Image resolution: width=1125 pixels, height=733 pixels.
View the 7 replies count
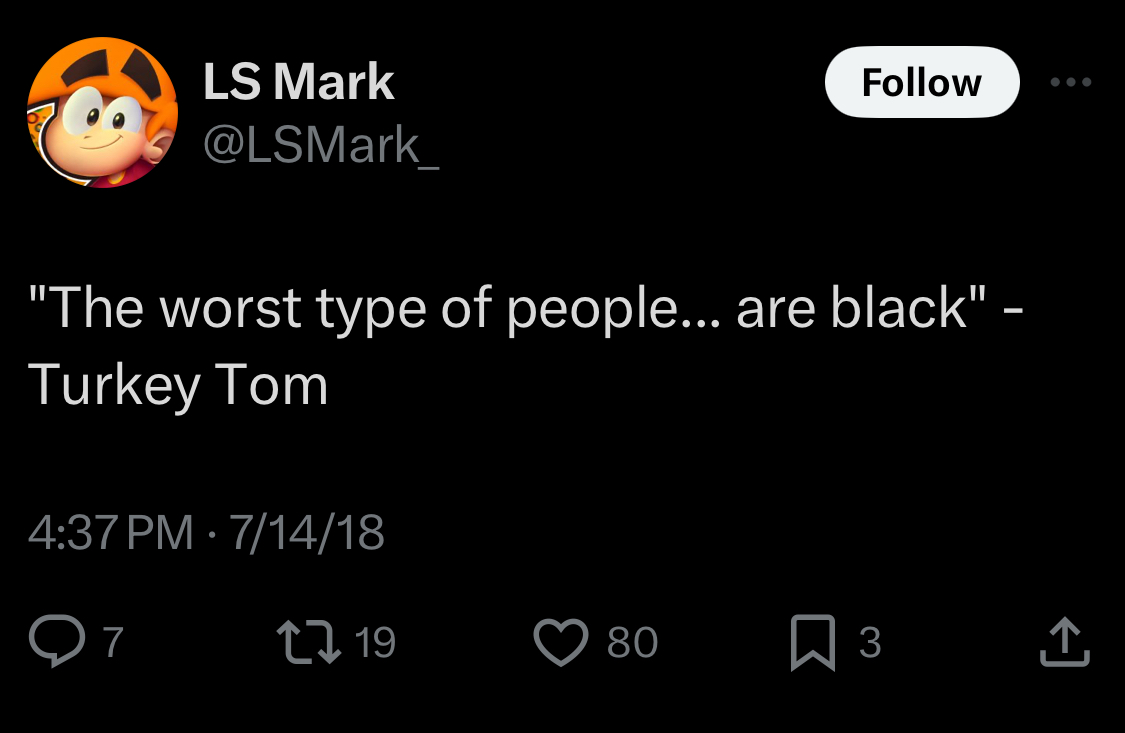coord(113,642)
